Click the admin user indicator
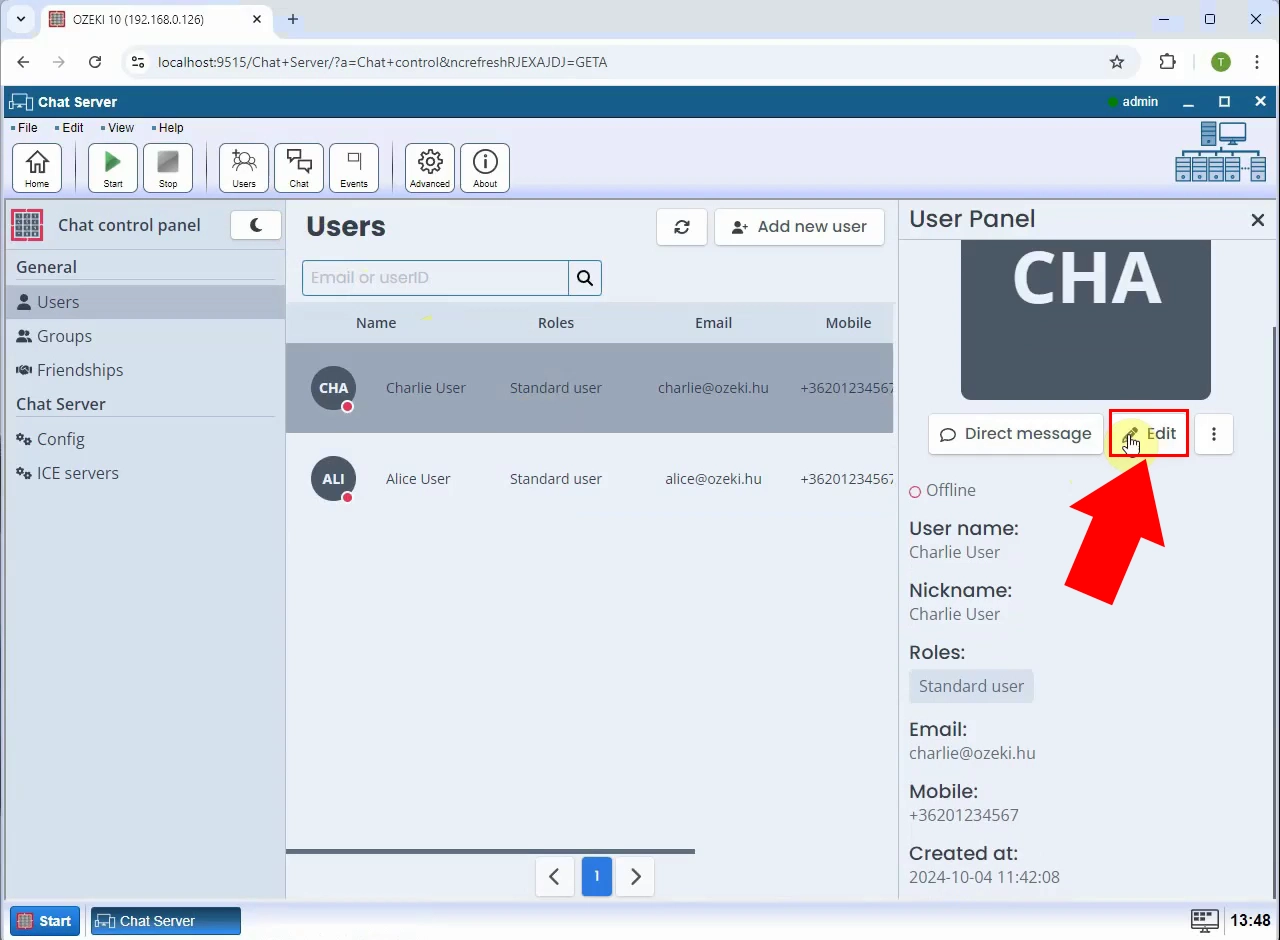The height and width of the screenshot is (940, 1280). point(1133,102)
